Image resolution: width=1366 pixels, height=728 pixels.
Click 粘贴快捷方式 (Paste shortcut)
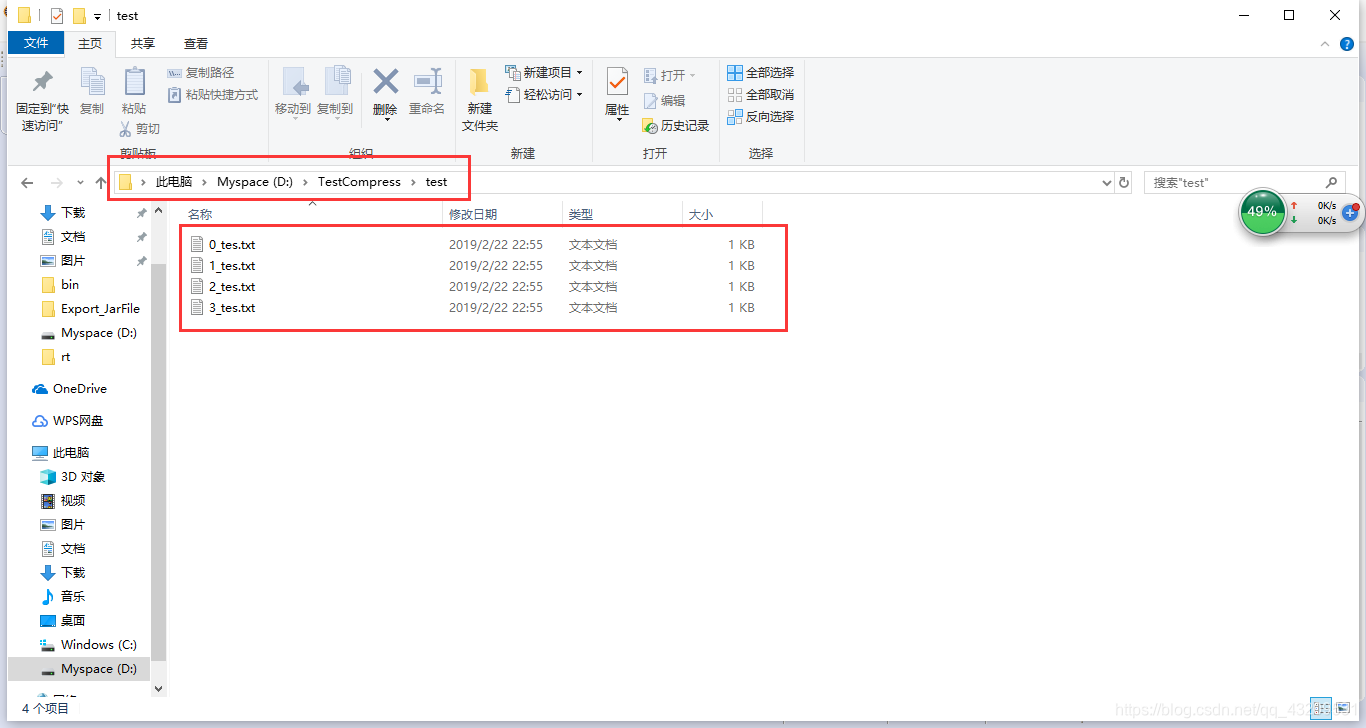pos(212,95)
